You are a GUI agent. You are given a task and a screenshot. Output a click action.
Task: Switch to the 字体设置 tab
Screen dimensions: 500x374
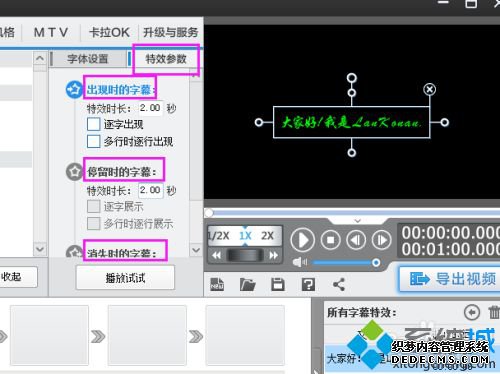click(x=88, y=59)
